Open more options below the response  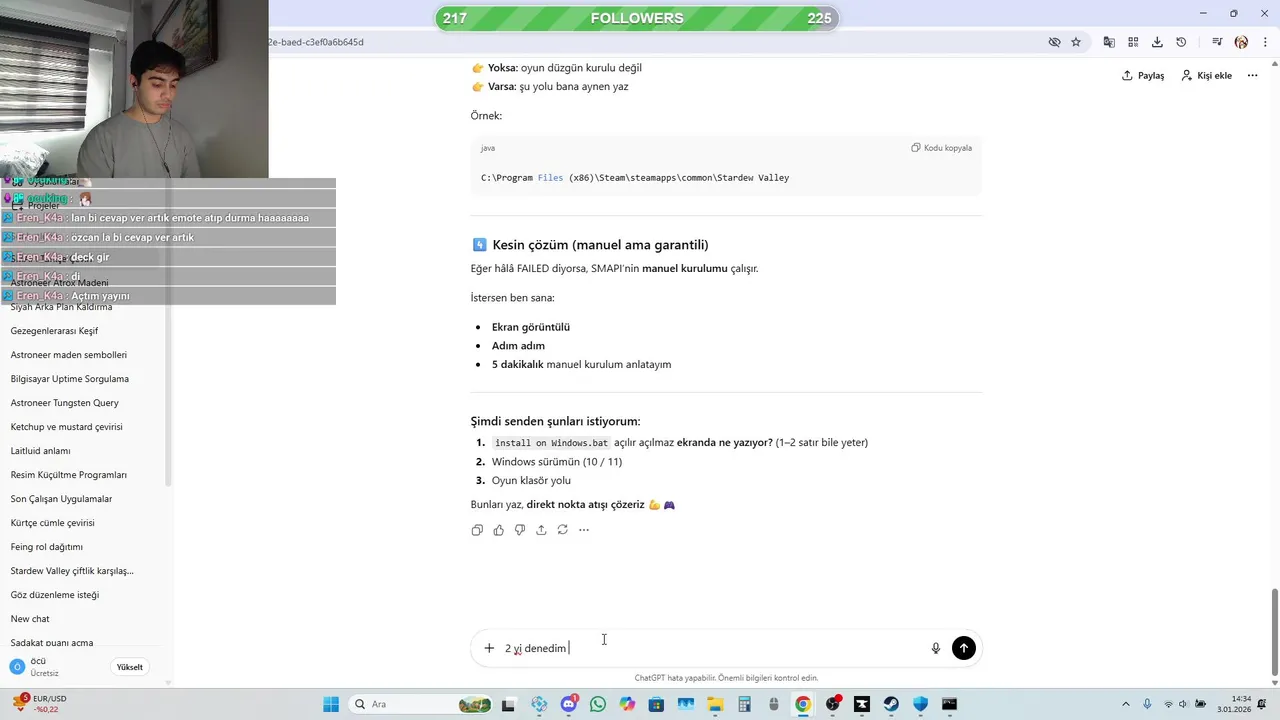[584, 530]
